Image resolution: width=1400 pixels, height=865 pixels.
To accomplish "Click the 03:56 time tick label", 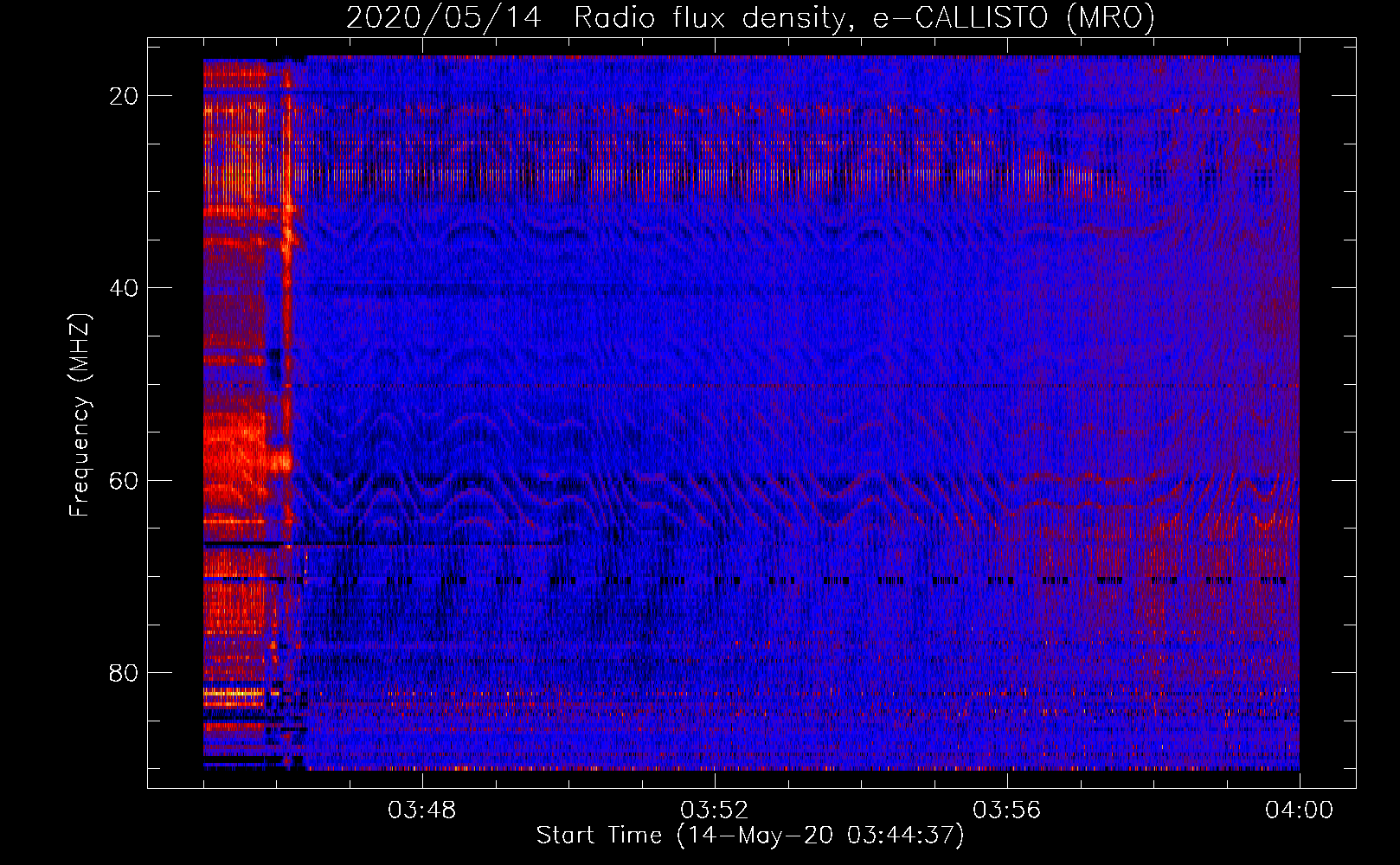I will 1006,811.
